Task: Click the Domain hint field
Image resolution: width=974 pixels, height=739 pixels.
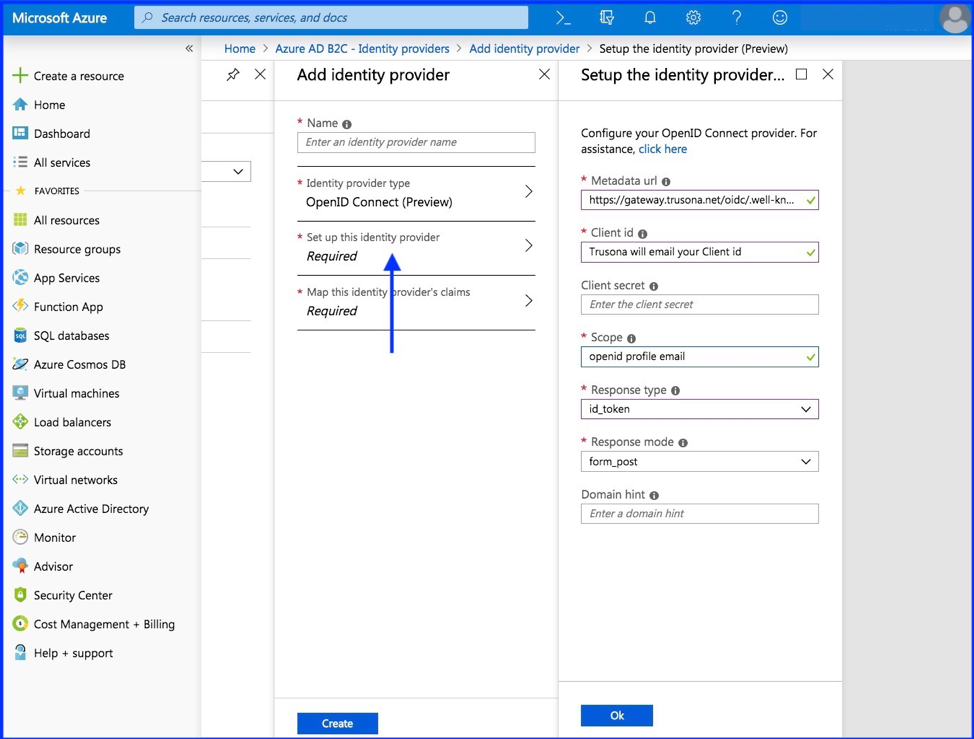Action: 699,514
